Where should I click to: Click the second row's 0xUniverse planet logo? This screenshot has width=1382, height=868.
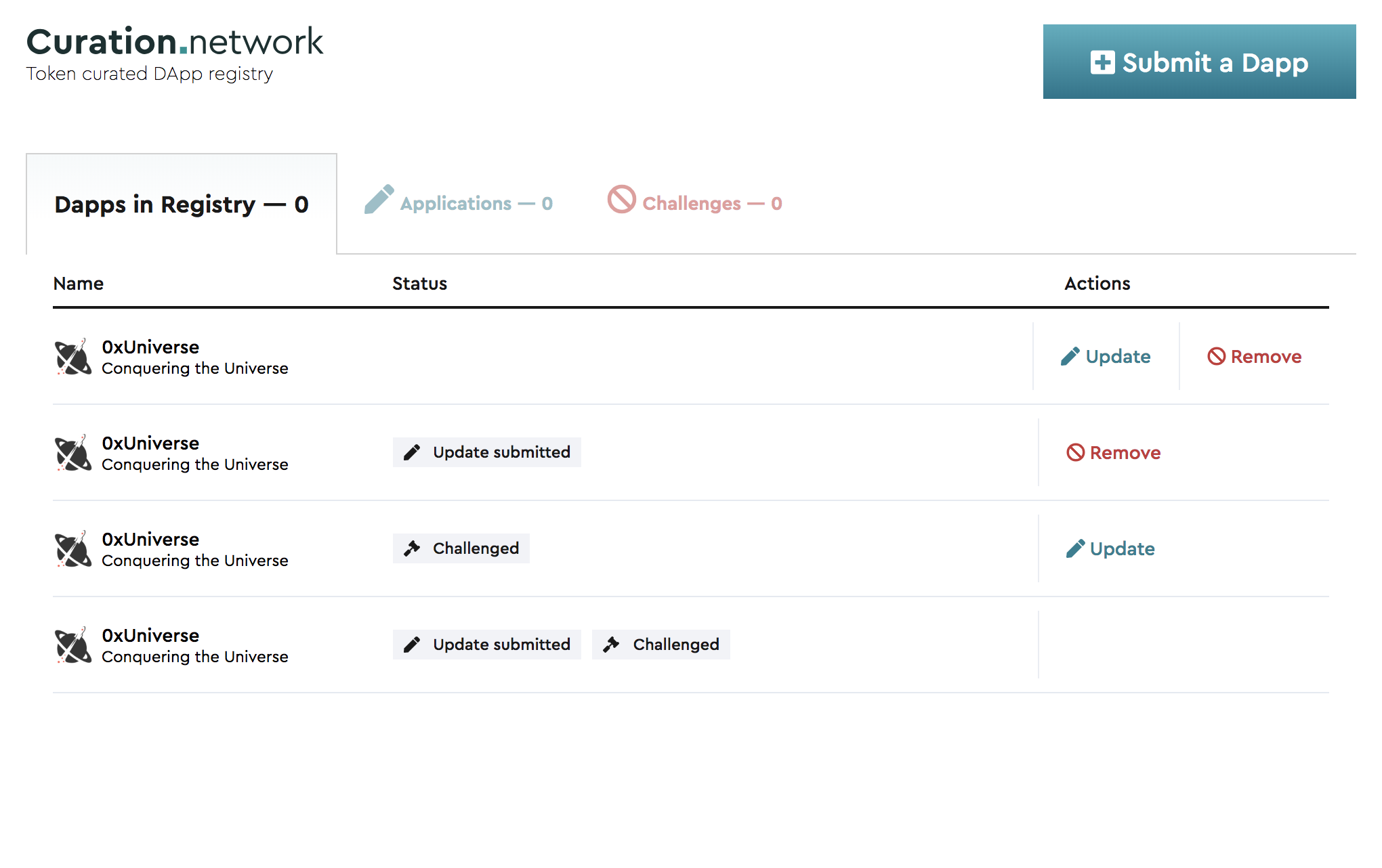73,453
